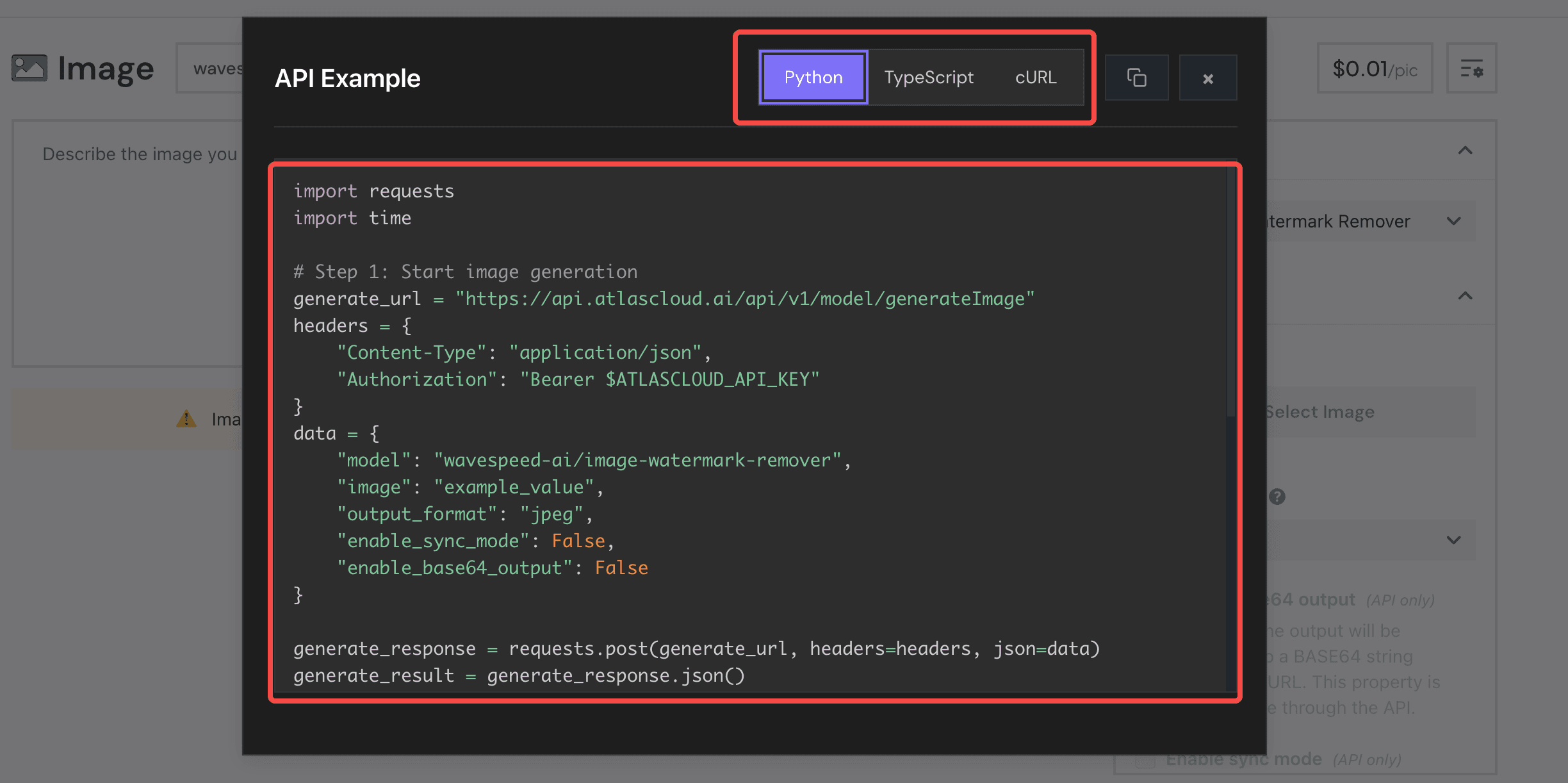Image resolution: width=1568 pixels, height=783 pixels.
Task: Click the "# Step 1: Start image generation" comment
Action: pos(466,272)
